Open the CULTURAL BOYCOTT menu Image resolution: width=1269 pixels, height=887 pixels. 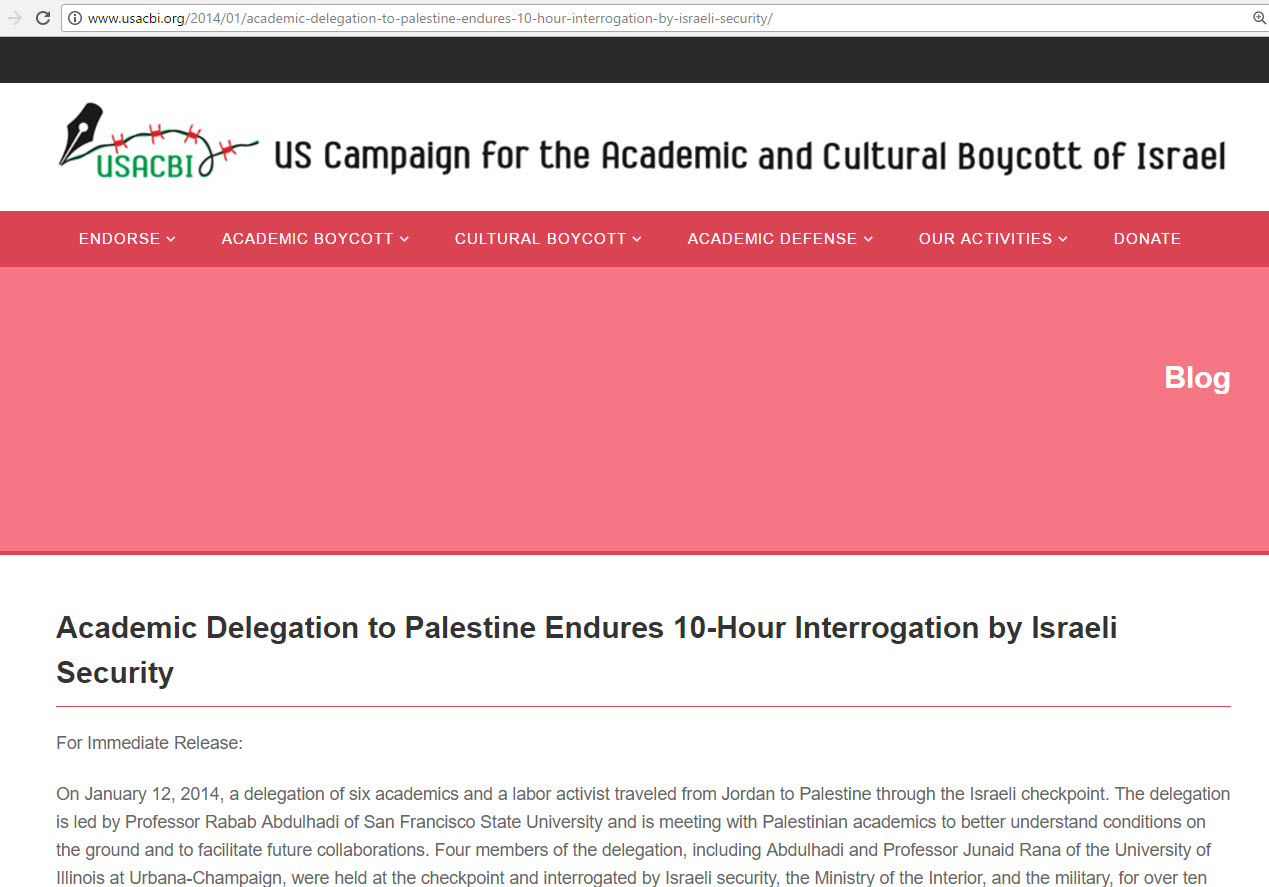tap(540, 239)
